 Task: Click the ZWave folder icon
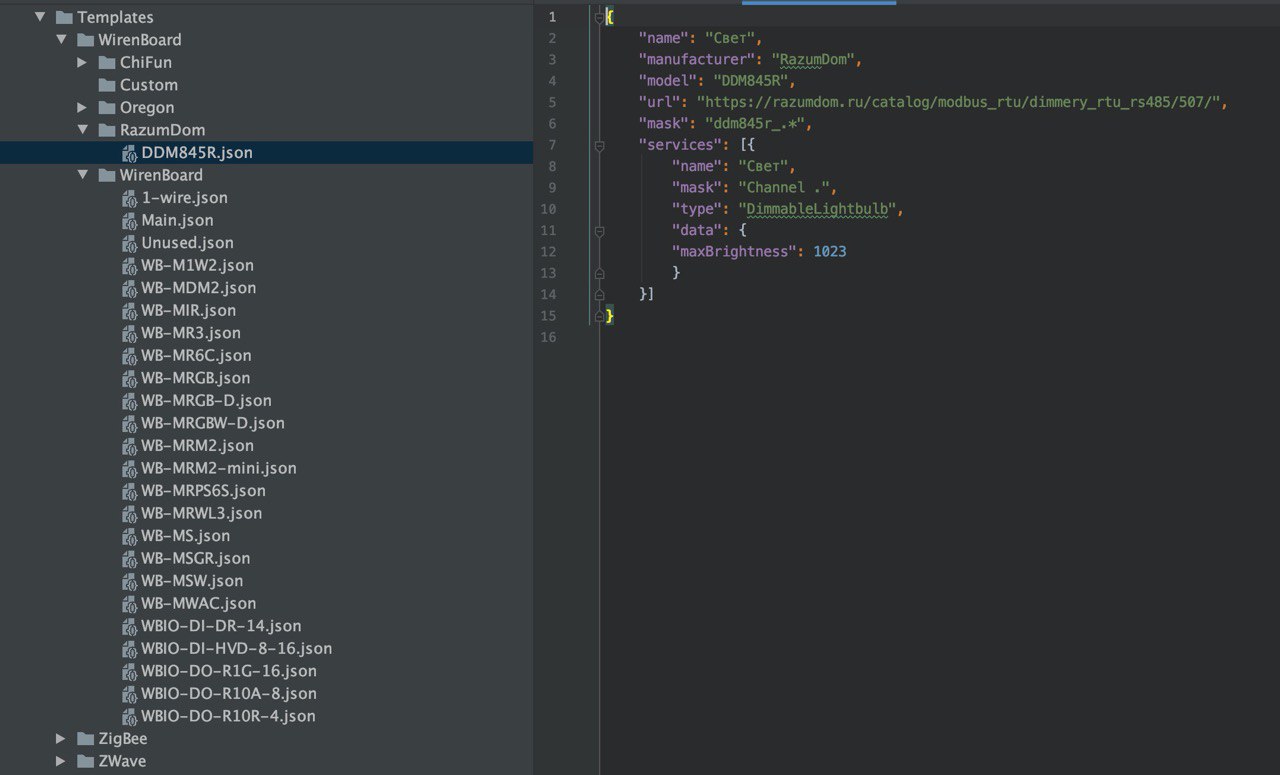tap(85, 761)
